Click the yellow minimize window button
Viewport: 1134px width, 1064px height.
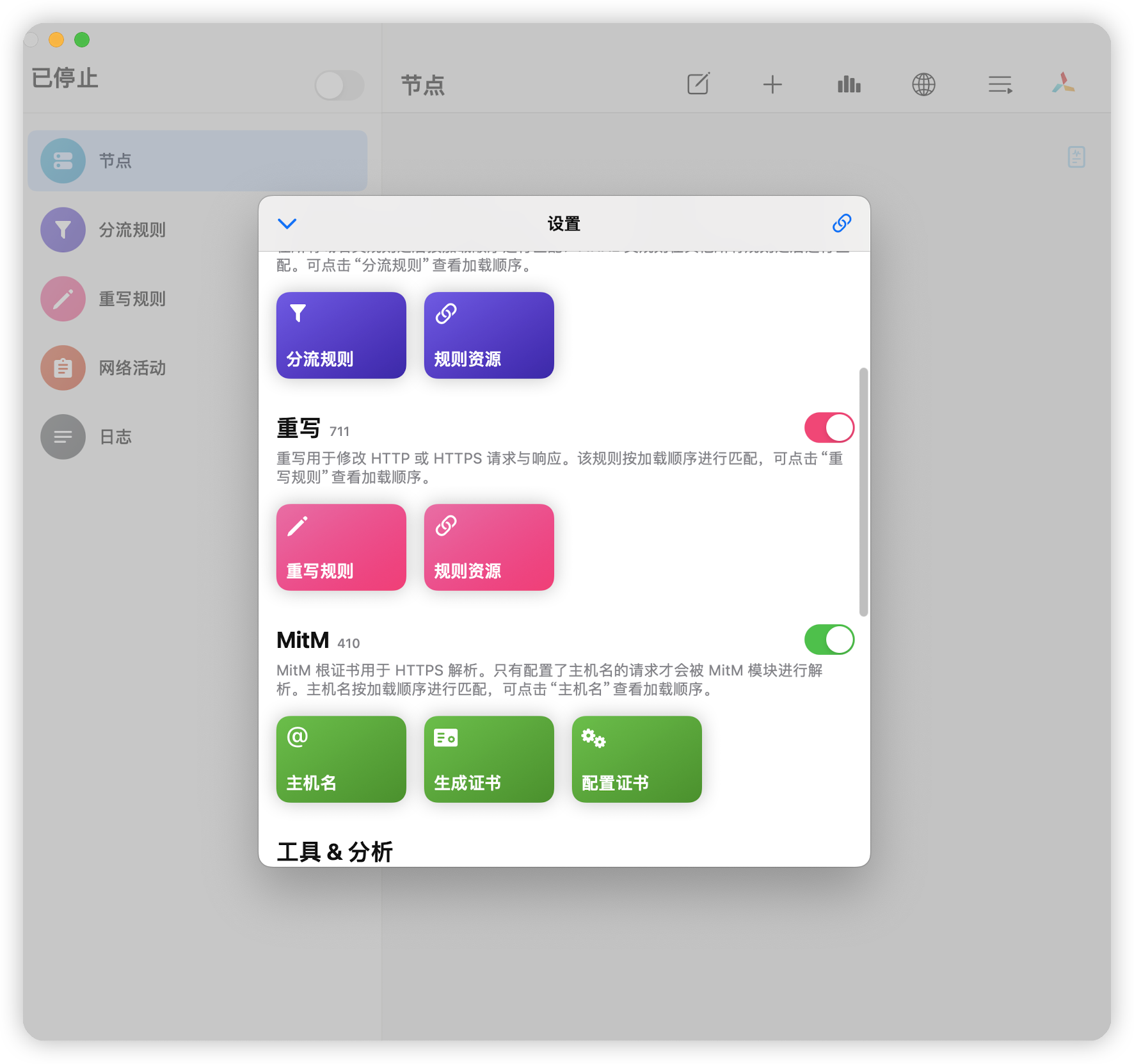(56, 40)
